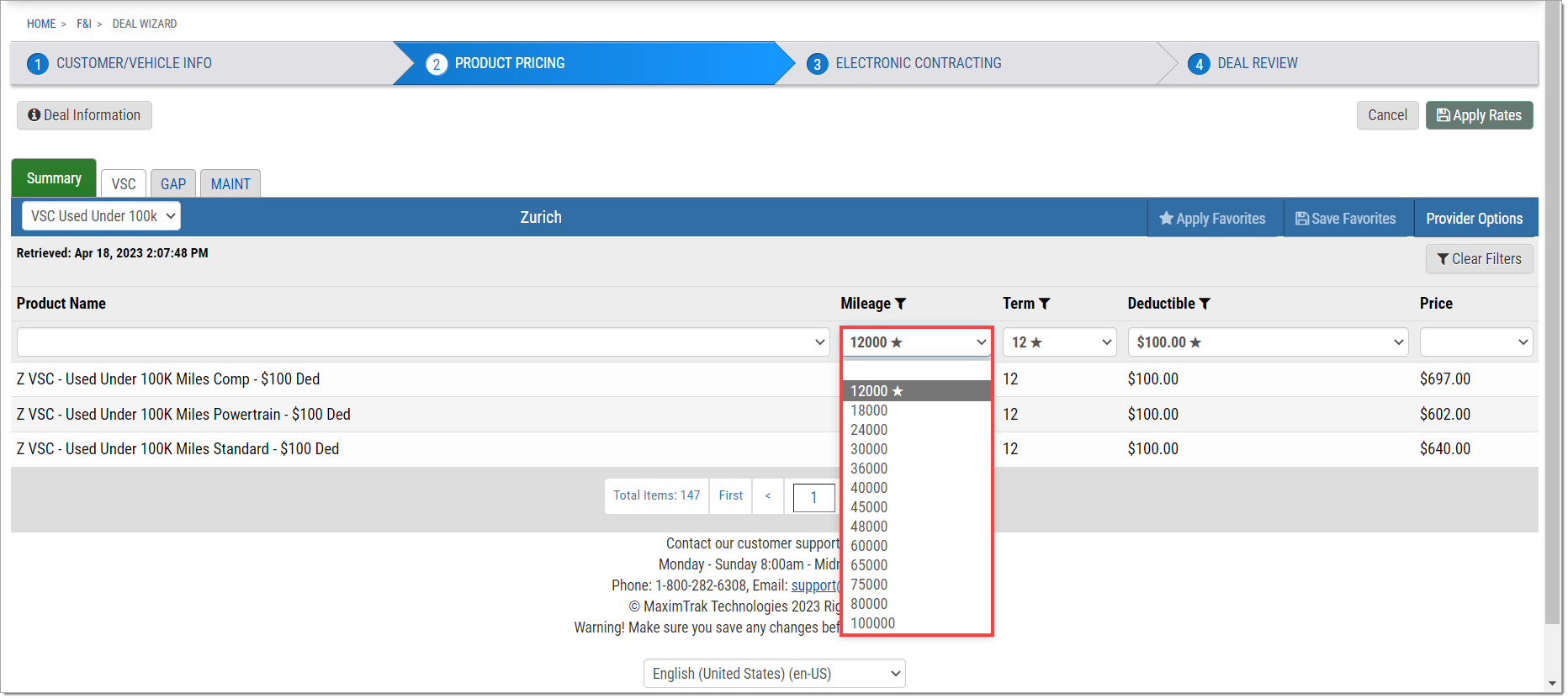Select 100000 mileage option
The width and height of the screenshot is (1568, 699).
[x=917, y=623]
